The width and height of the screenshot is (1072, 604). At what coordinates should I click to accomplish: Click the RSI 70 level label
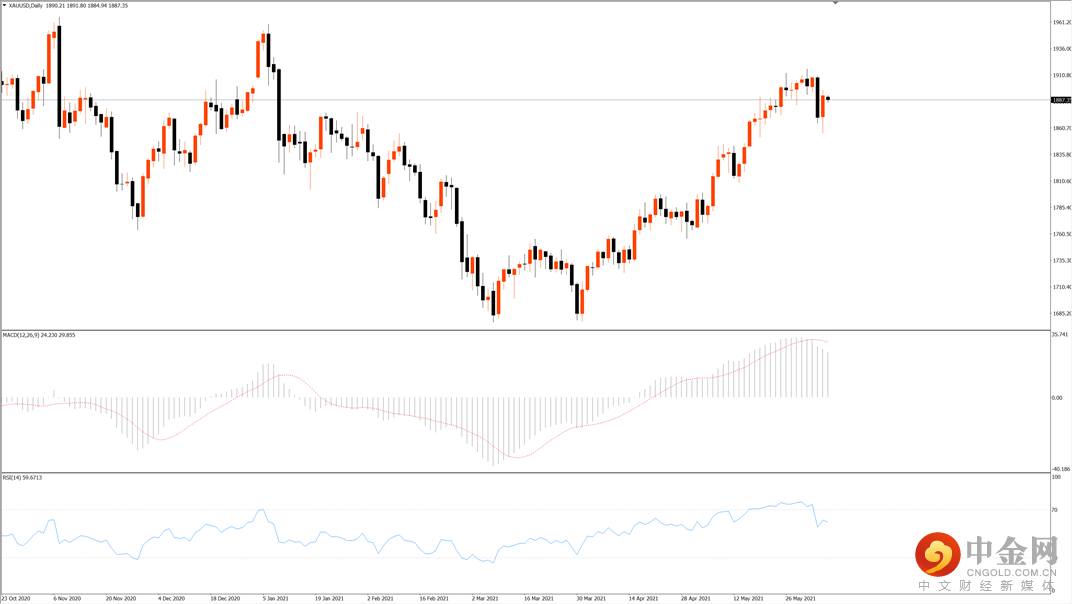[x=1054, y=510]
